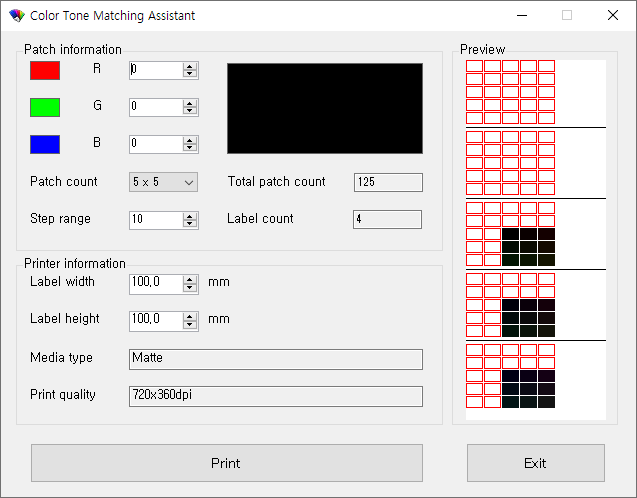637x498 pixels.
Task: Click the Media type Matte field
Action: (276, 359)
